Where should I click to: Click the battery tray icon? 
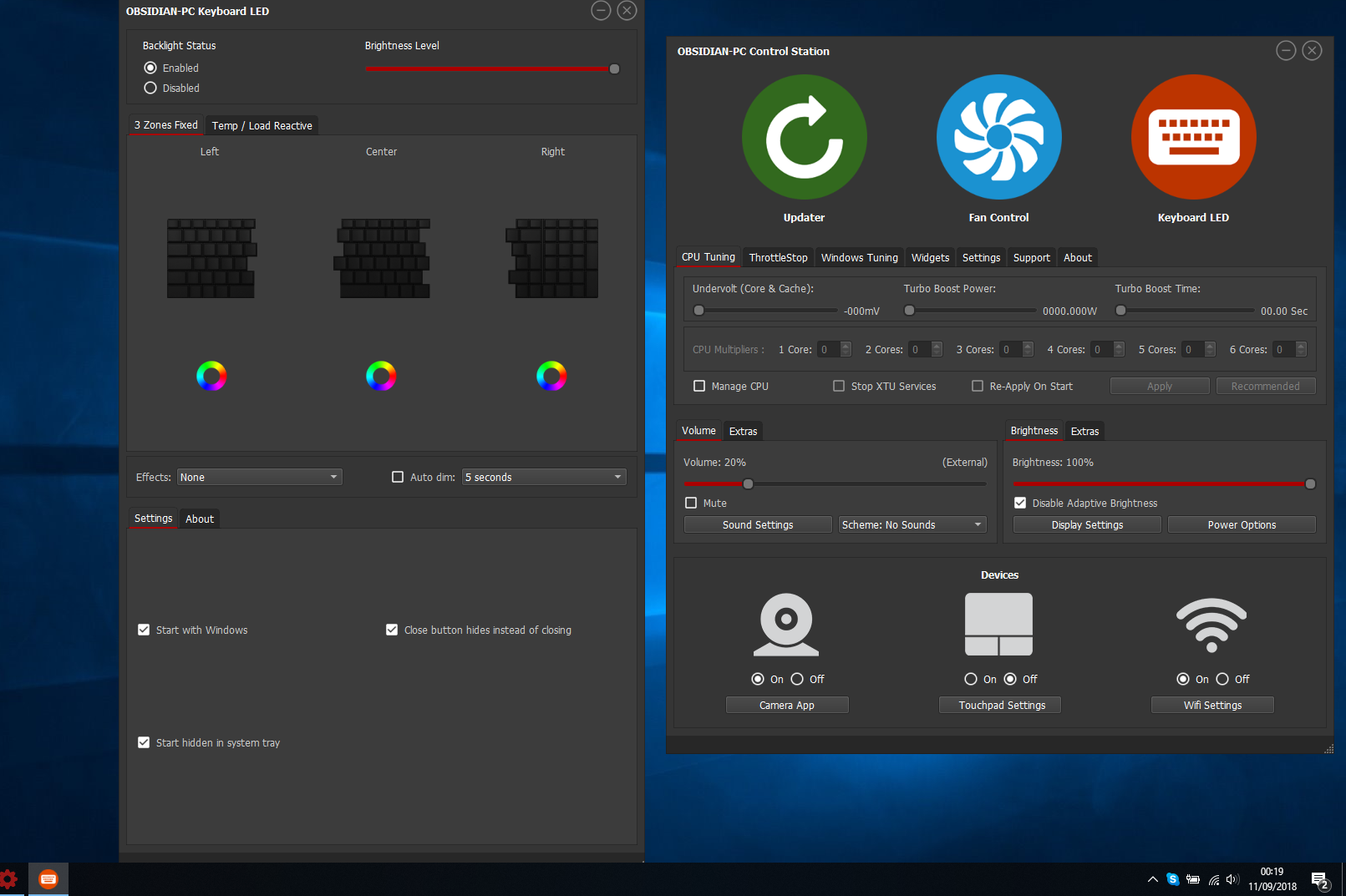pyautogui.click(x=1193, y=879)
